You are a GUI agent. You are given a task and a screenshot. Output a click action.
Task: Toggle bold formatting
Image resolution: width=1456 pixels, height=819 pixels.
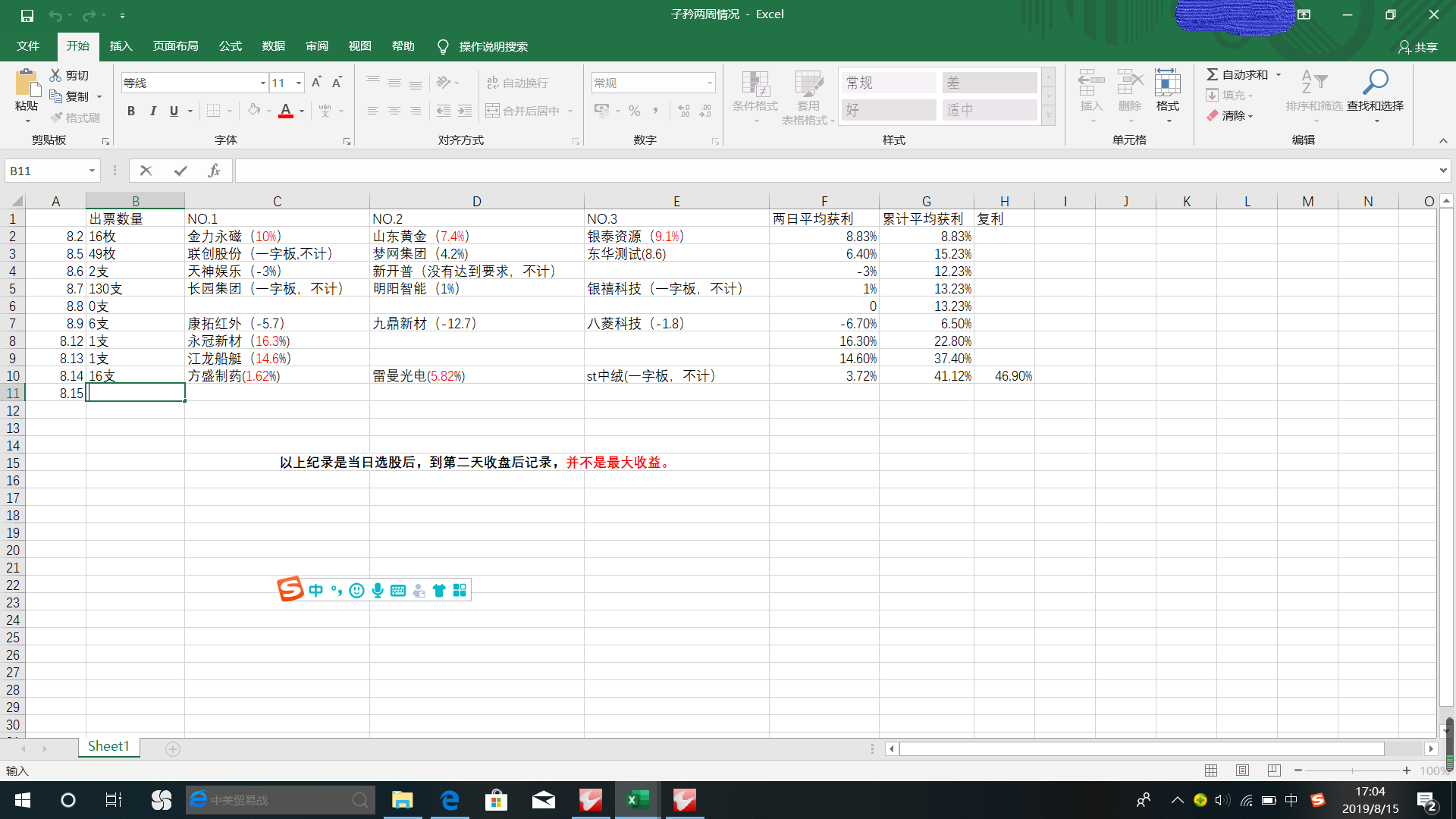click(x=131, y=111)
